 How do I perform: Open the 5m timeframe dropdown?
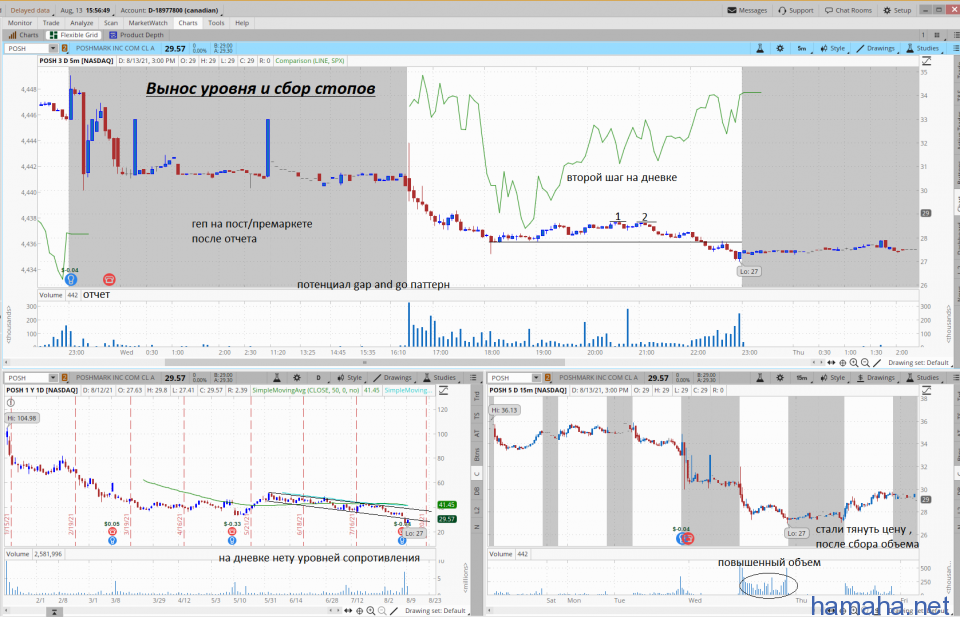[802, 48]
